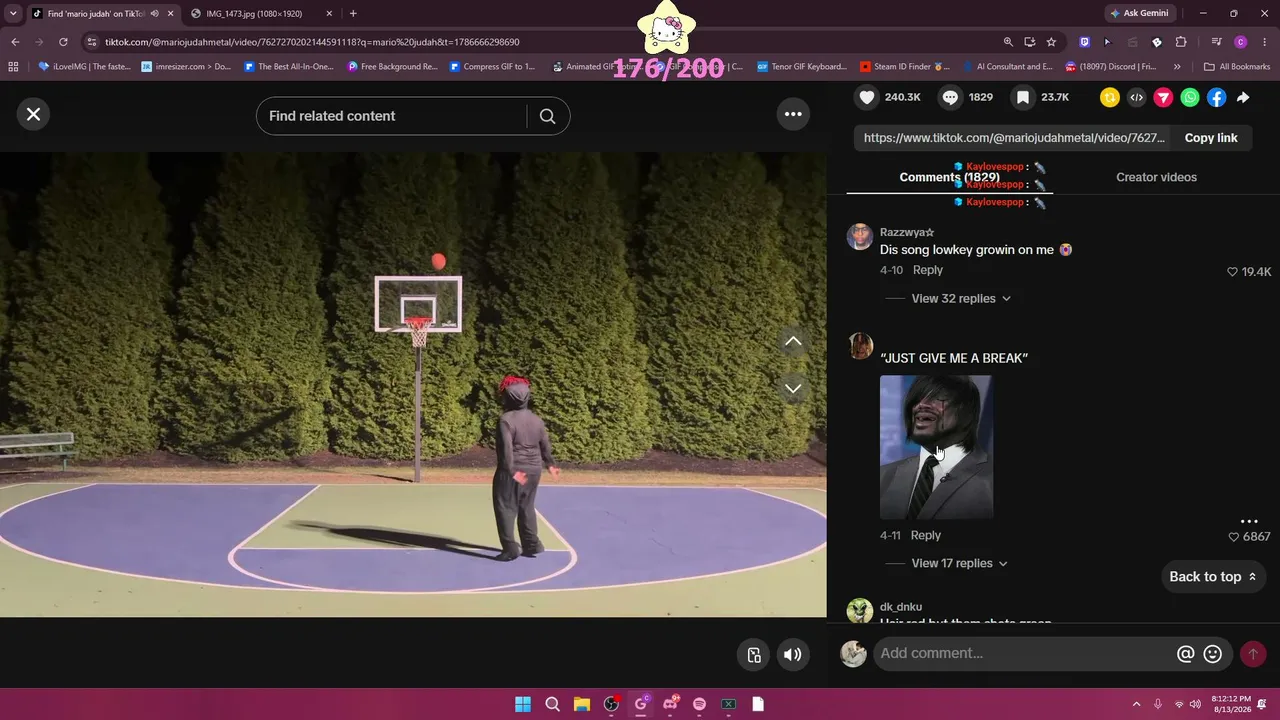Post the comment with the red arrow button
1280x720 pixels.
[1253, 654]
